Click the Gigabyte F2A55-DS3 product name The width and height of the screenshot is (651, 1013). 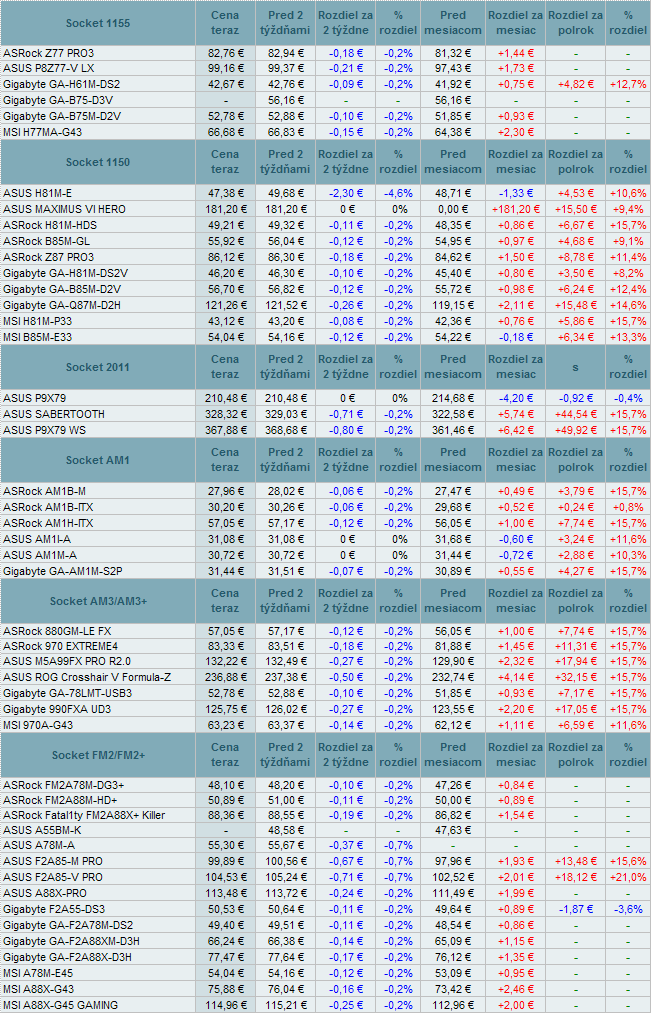click(54, 909)
